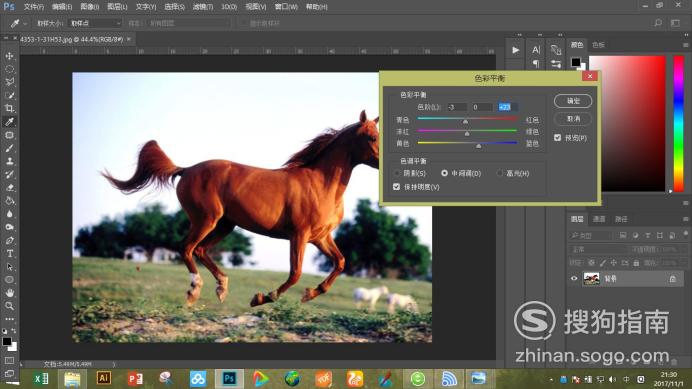Toggle the Preview checkbox in Color Balance
Screen dimensions: 692x389
click(557, 138)
